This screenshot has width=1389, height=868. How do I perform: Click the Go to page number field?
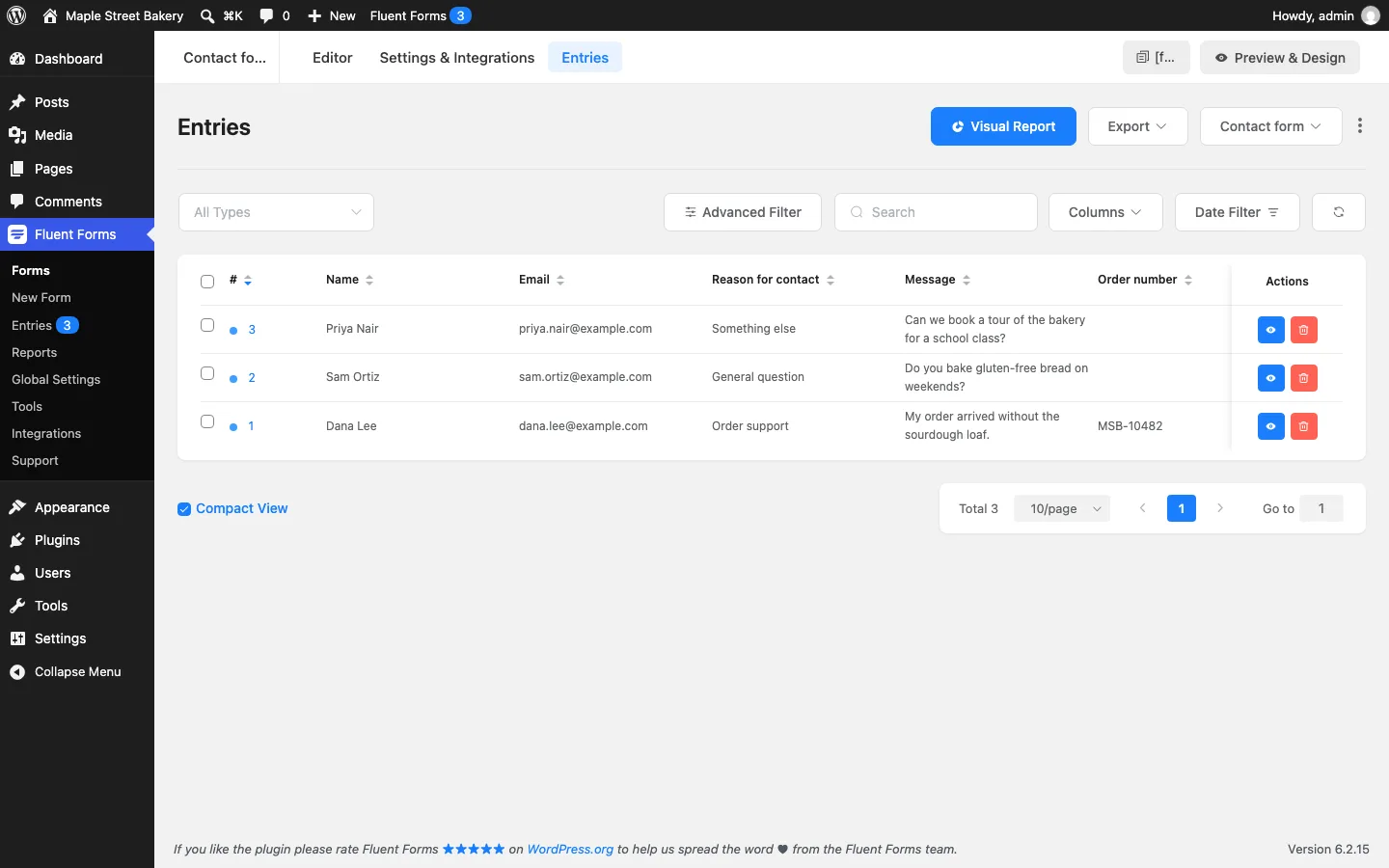click(x=1321, y=508)
